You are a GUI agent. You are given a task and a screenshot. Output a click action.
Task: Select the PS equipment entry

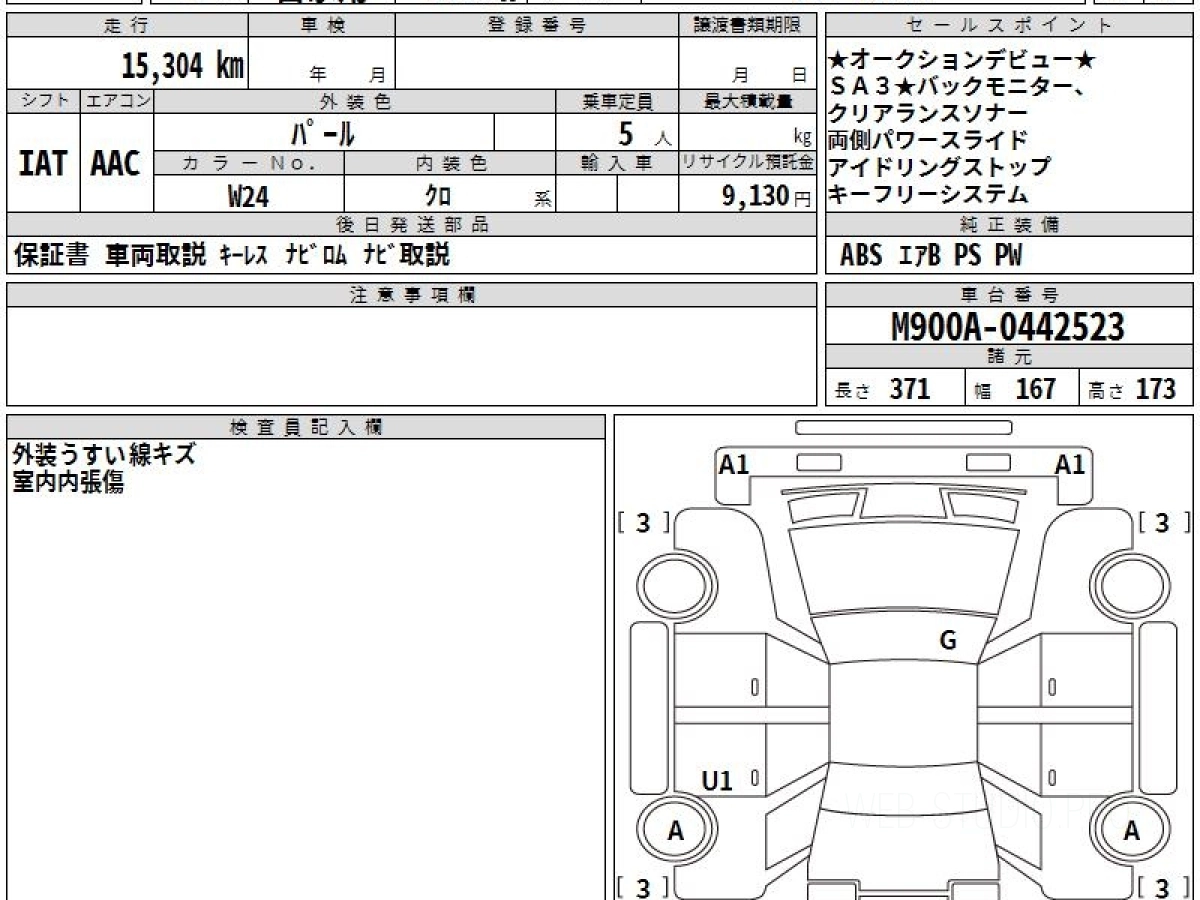967,256
